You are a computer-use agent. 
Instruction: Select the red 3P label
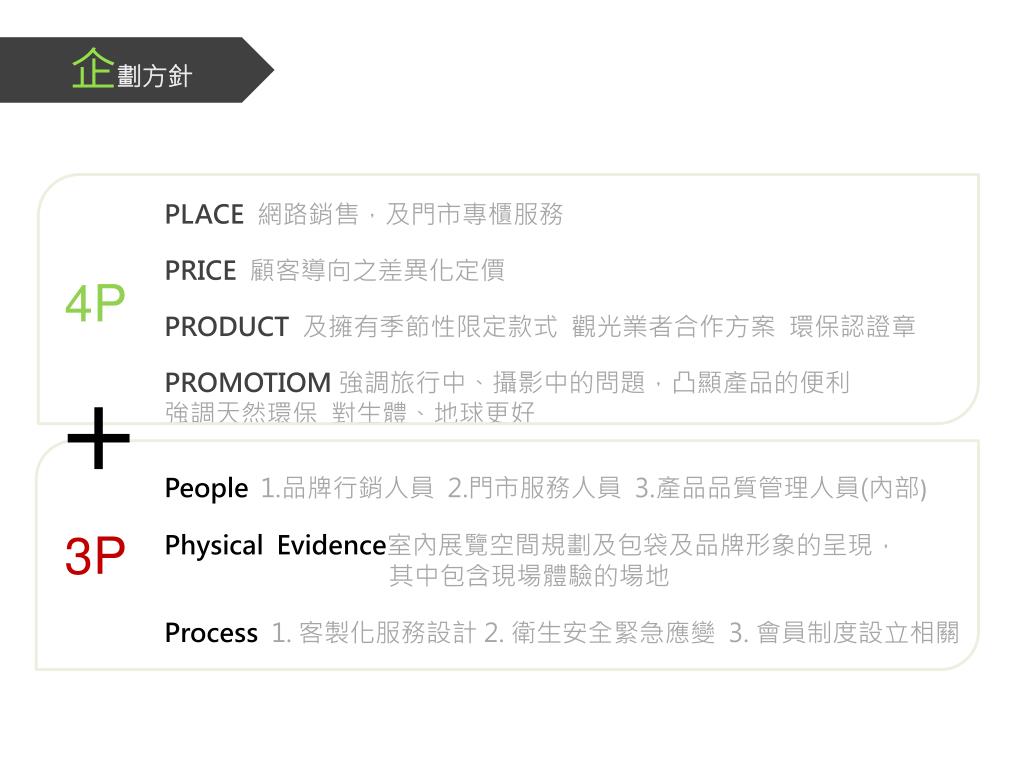[x=95, y=556]
